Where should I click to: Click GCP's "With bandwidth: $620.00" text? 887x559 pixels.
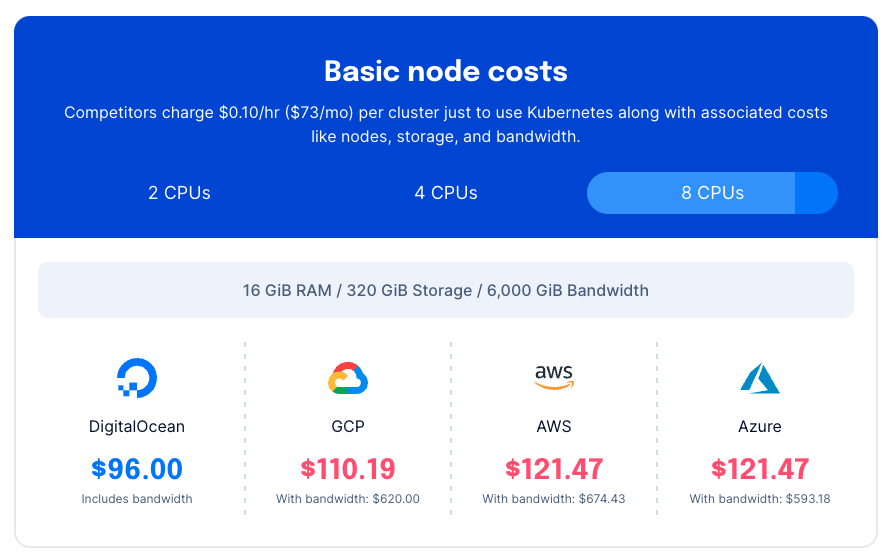348,499
